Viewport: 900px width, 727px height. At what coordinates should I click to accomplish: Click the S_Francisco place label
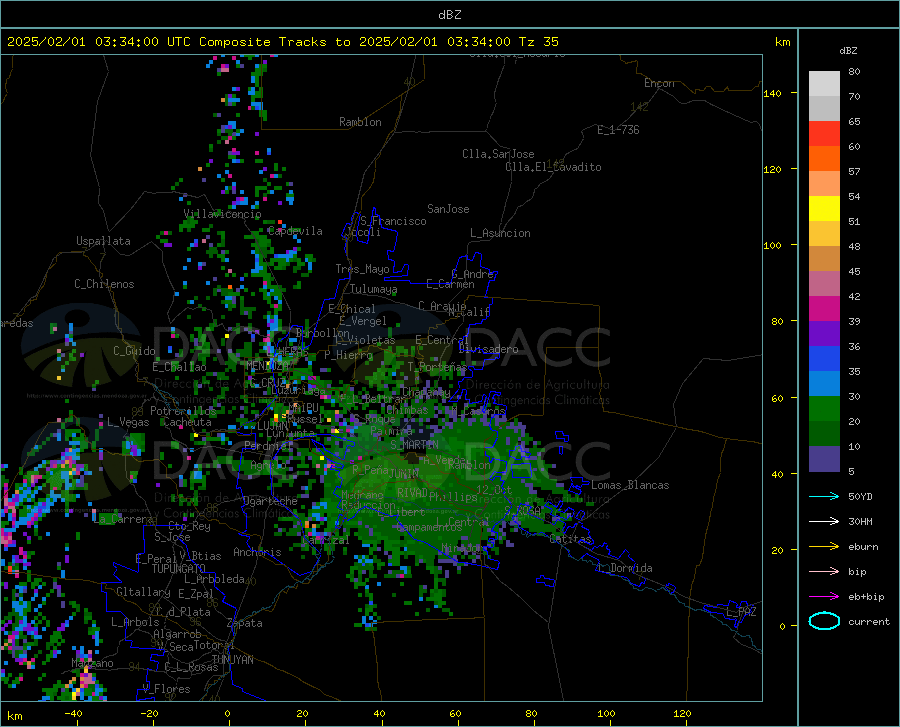(x=393, y=221)
